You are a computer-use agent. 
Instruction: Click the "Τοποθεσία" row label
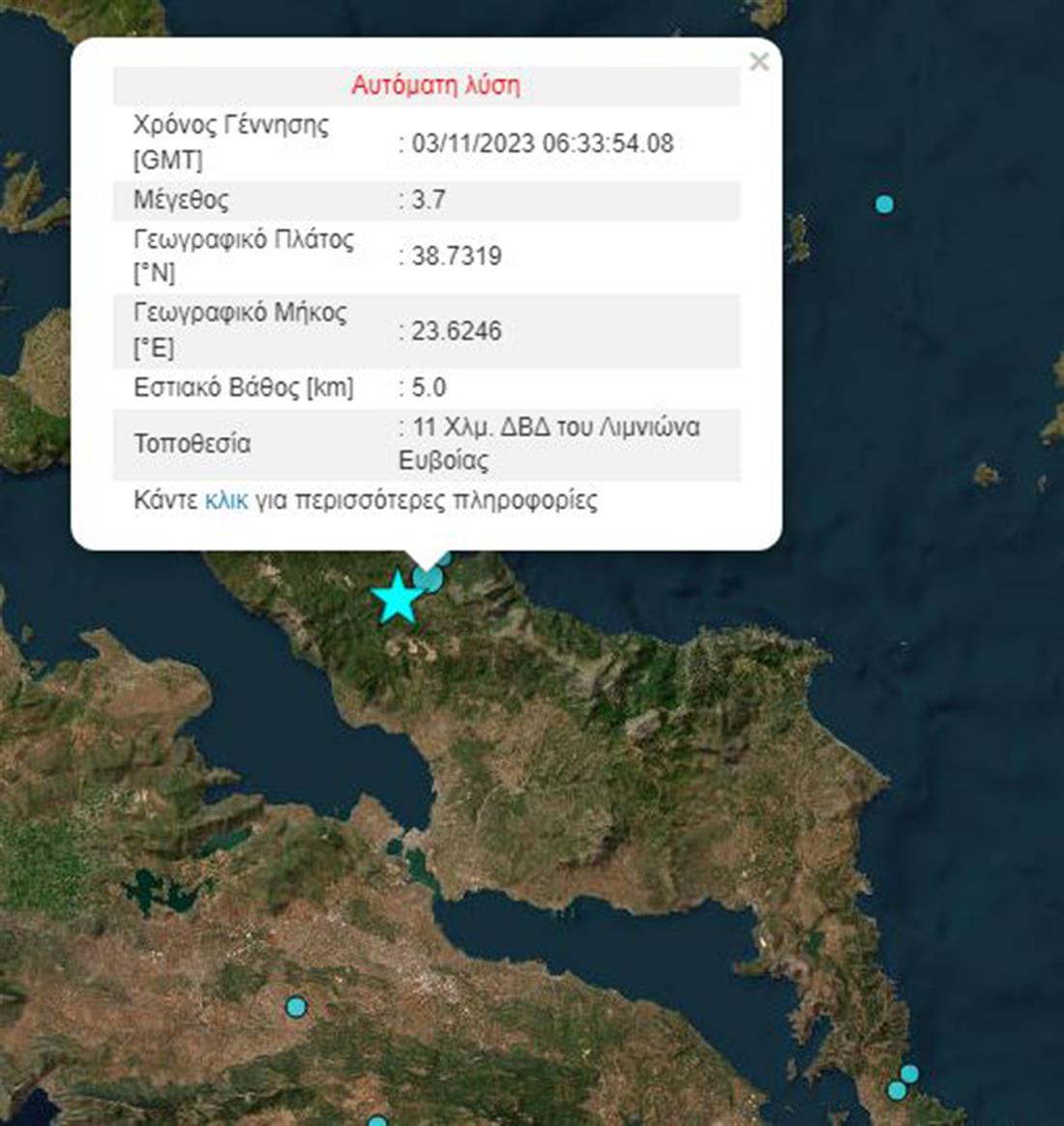[x=192, y=443]
